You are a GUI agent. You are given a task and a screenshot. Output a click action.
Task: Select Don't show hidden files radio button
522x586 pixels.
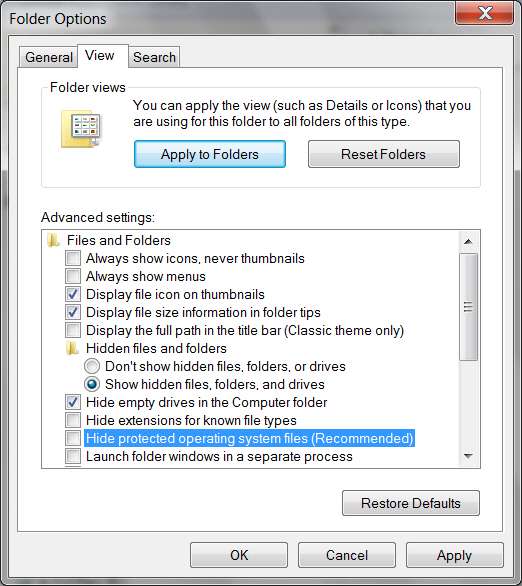point(92,366)
